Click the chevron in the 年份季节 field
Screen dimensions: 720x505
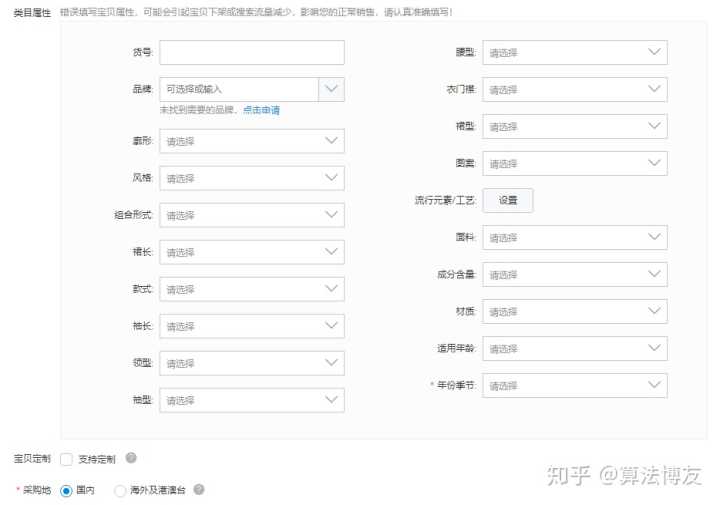(x=654, y=385)
